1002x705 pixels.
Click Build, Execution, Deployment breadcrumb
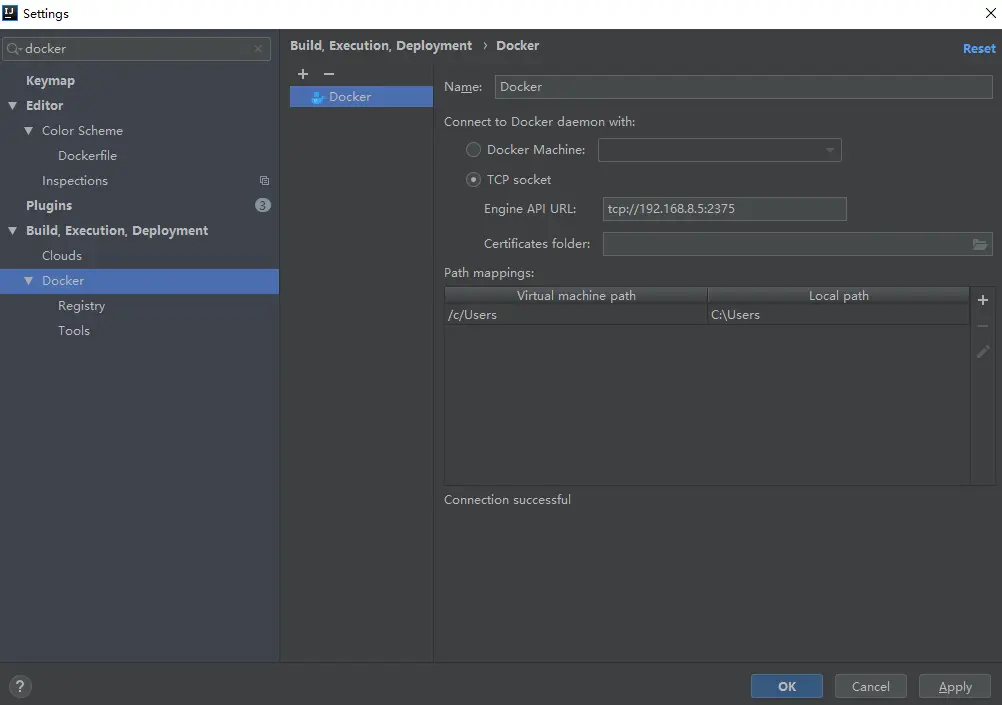[x=381, y=45]
